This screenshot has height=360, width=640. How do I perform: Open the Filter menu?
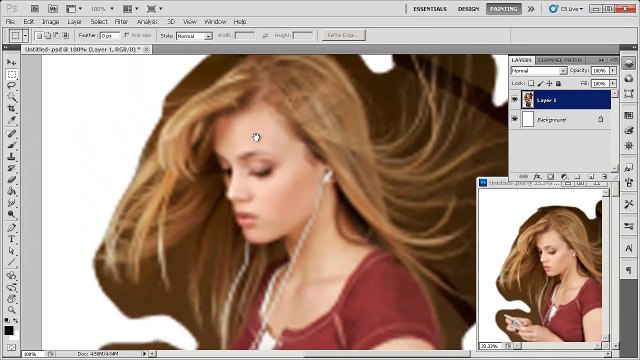pos(121,21)
